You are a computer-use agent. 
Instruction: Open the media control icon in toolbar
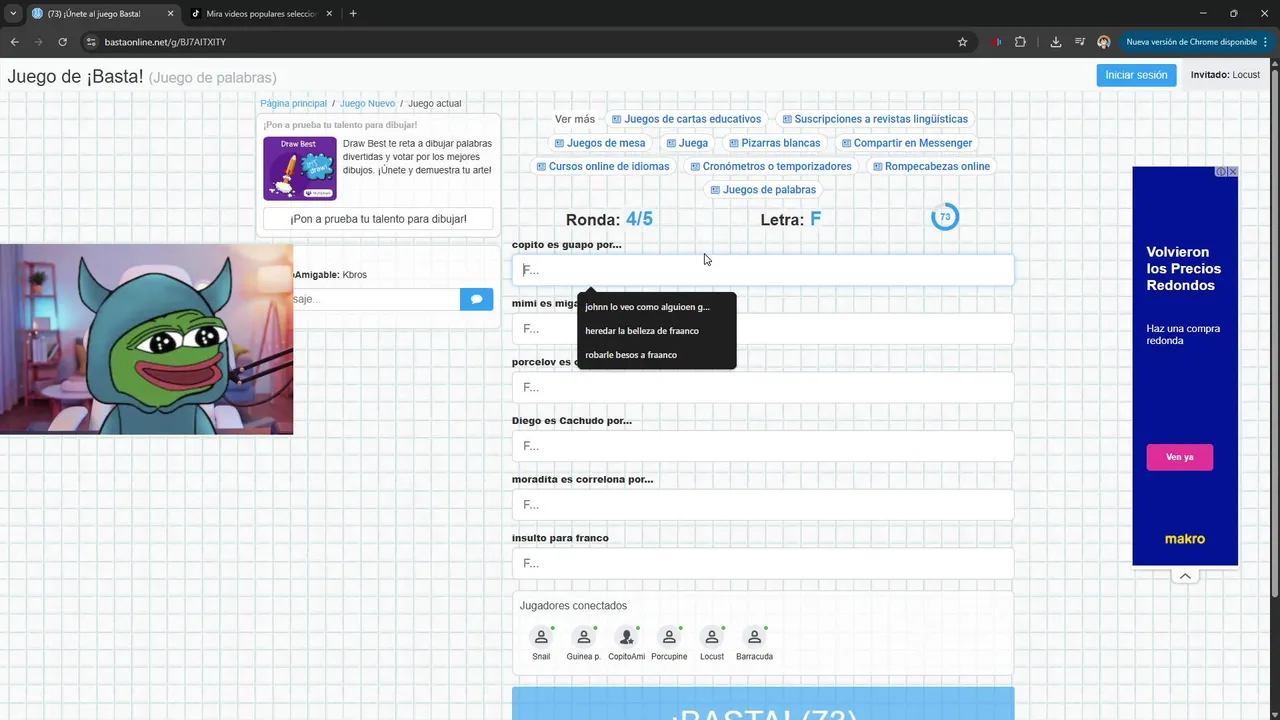click(1080, 42)
